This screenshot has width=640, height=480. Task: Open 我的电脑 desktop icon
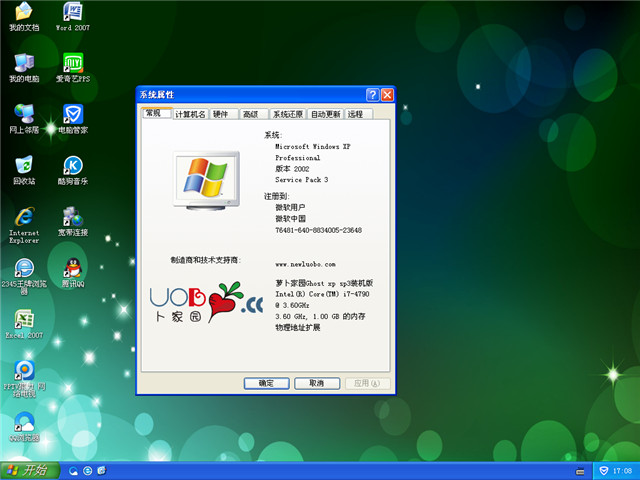point(23,64)
